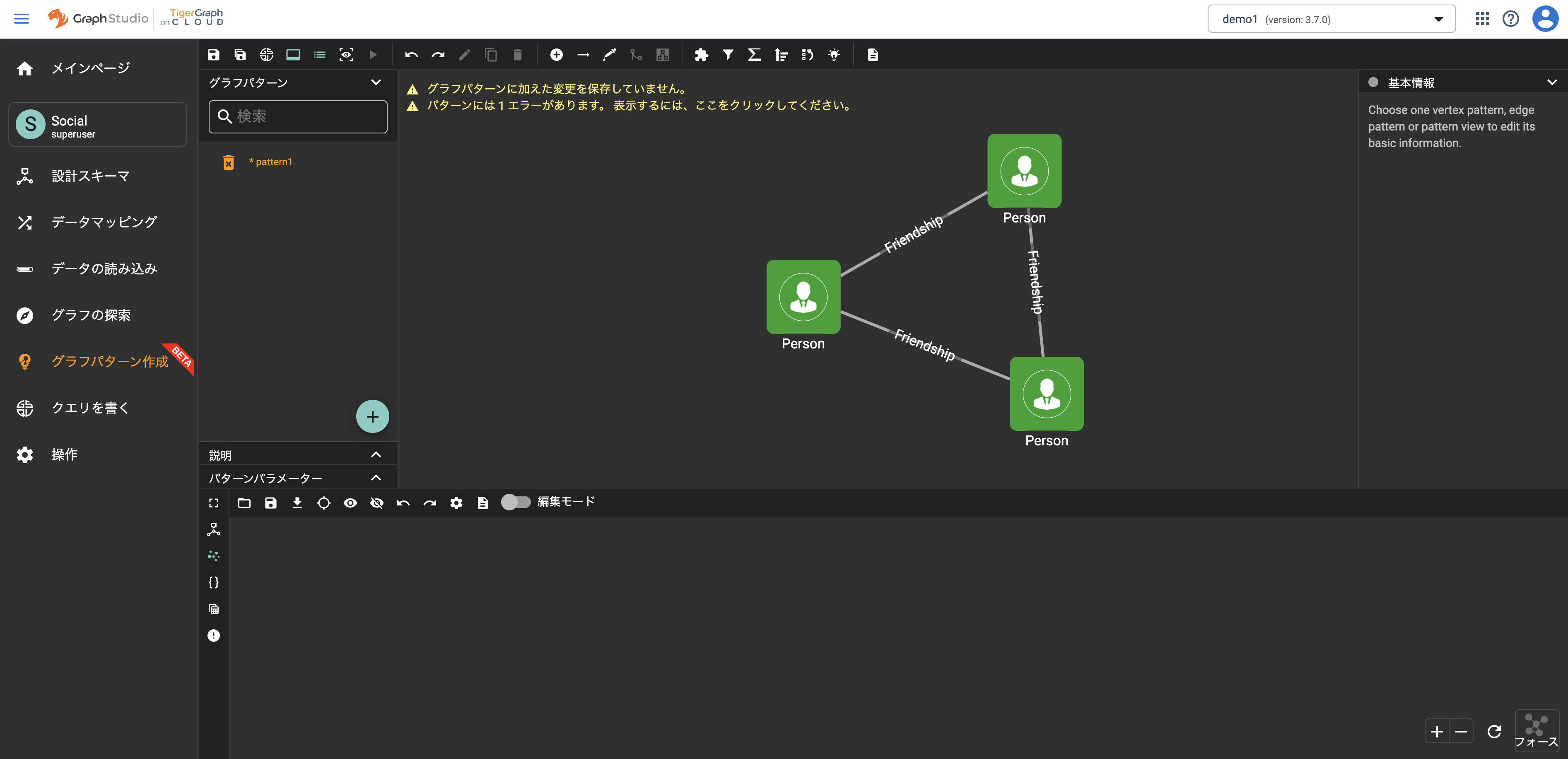Viewport: 1568px width, 759px height.
Task: Click the puzzle piece widget icon
Action: pos(701,55)
